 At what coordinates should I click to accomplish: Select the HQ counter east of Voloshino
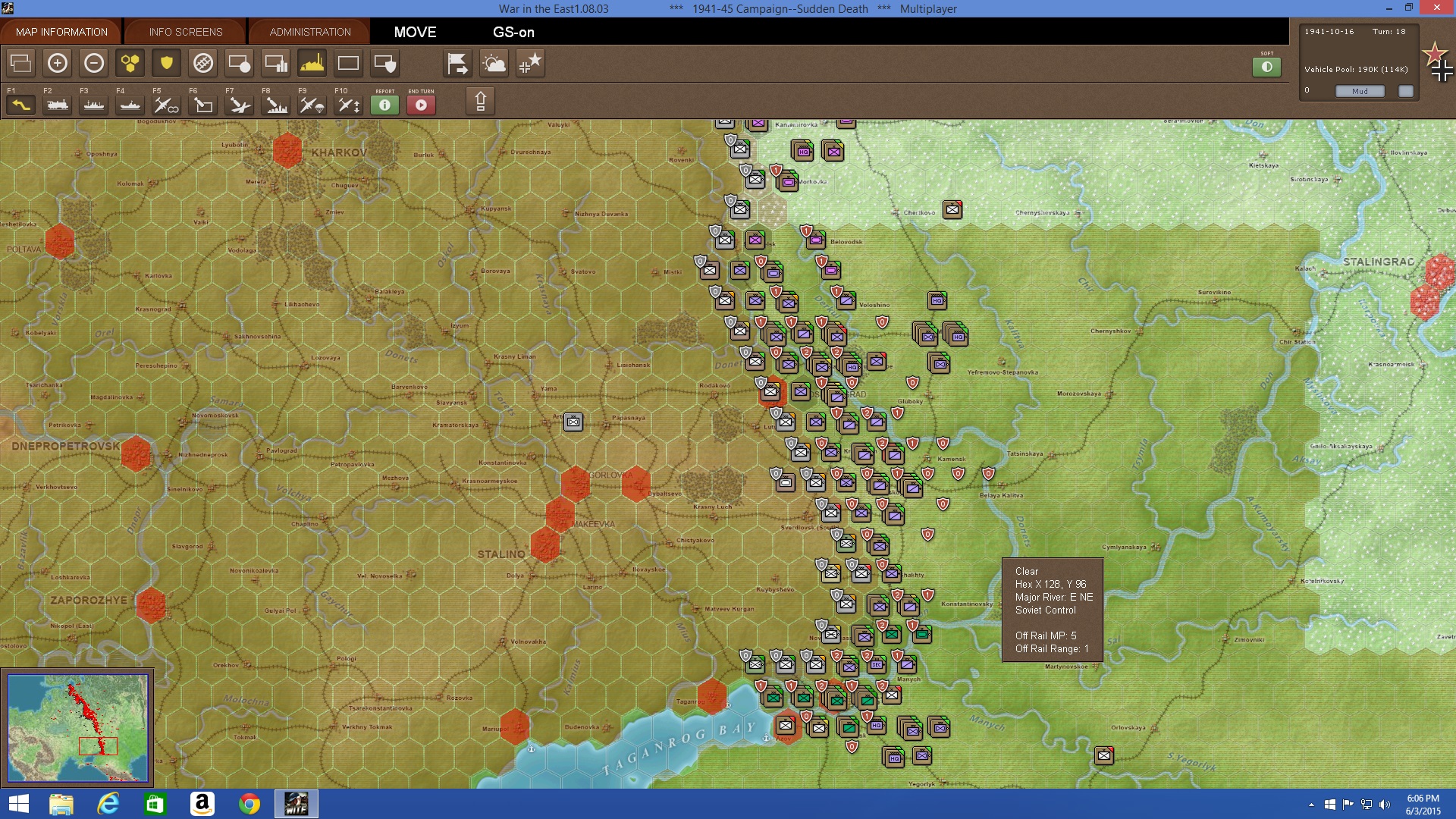pos(937,300)
